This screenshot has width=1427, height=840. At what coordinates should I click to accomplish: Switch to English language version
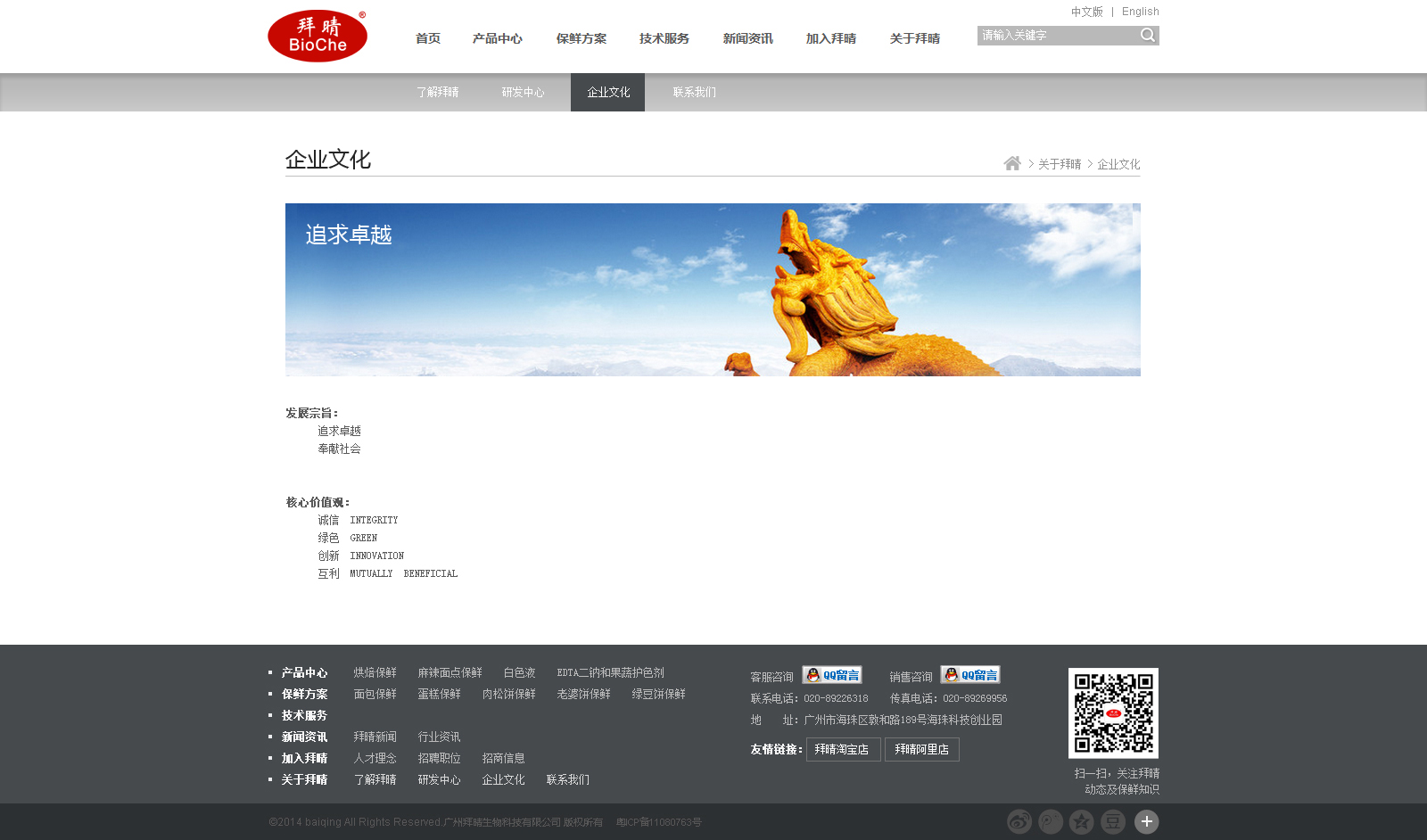point(1141,12)
